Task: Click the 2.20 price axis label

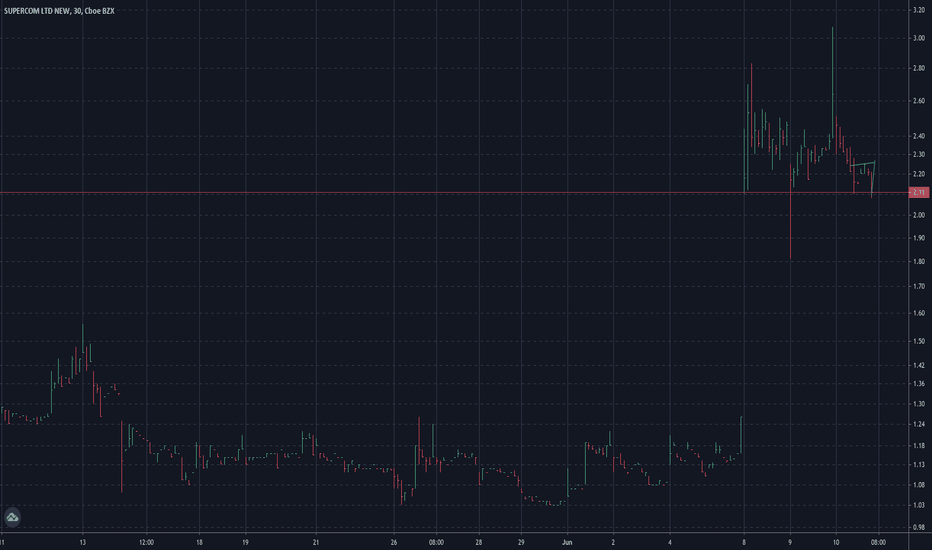Action: 918,174
